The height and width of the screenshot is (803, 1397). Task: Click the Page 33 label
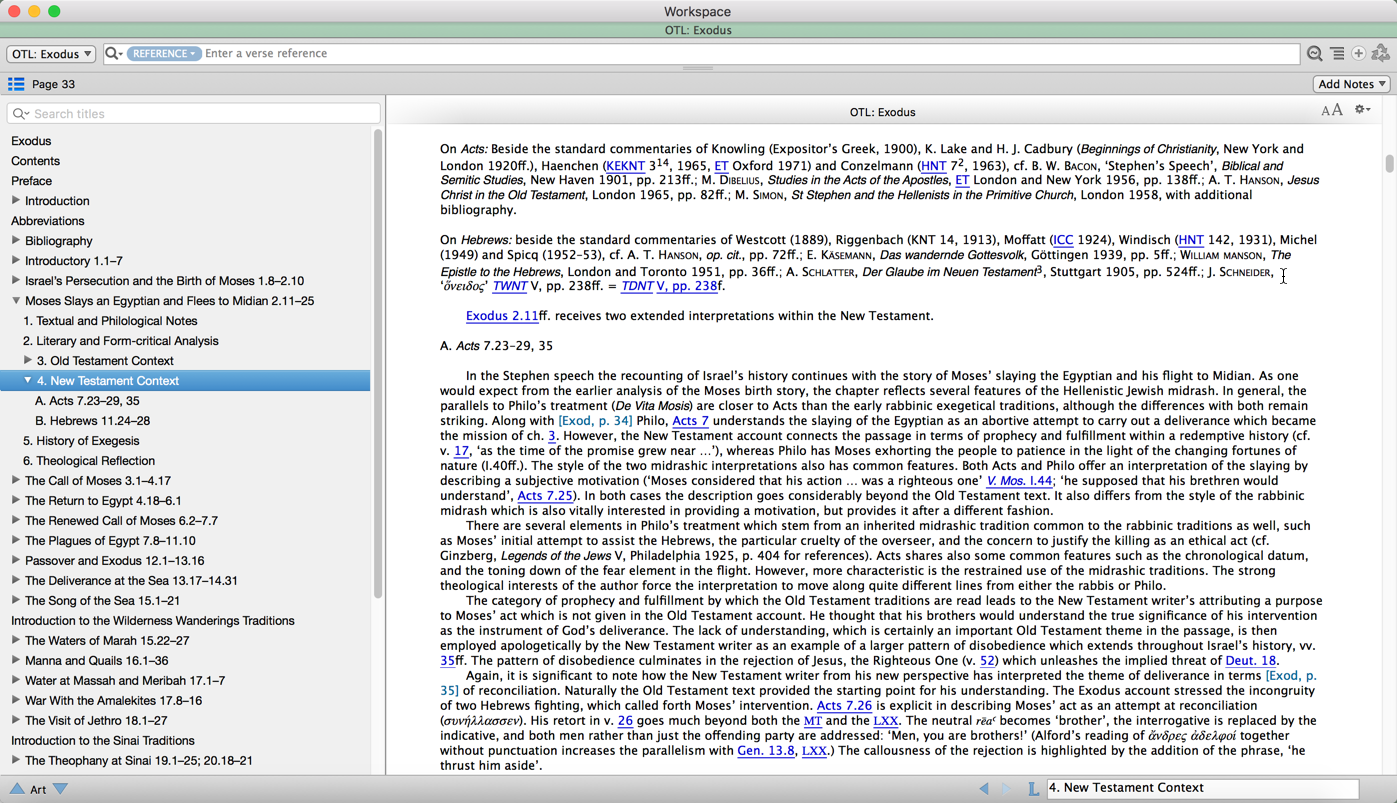tap(53, 85)
